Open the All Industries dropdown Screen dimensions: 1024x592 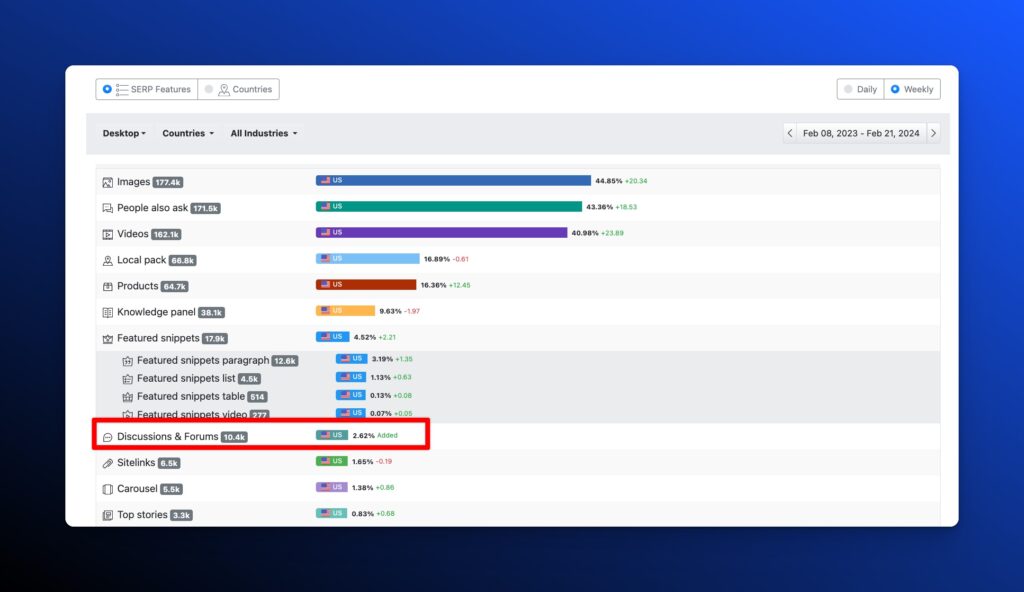[x=263, y=133]
